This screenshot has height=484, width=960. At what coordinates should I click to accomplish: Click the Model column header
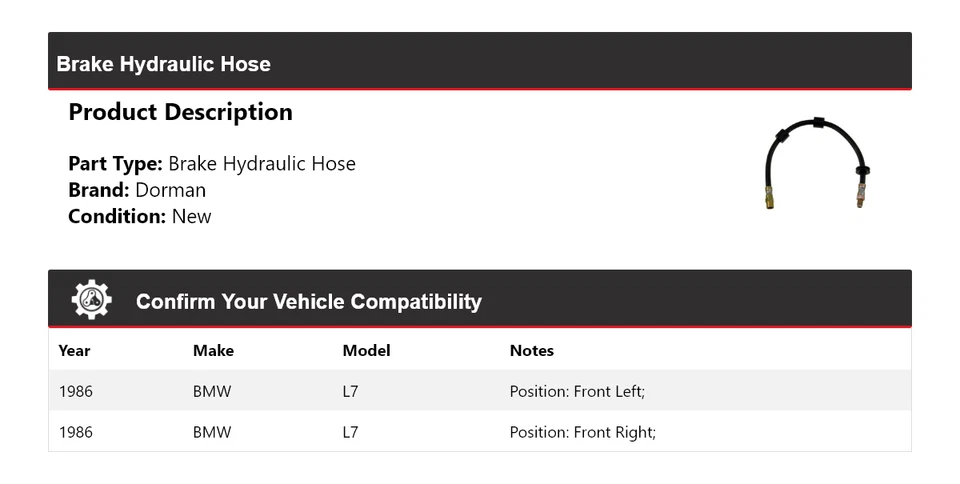pyautogui.click(x=366, y=350)
